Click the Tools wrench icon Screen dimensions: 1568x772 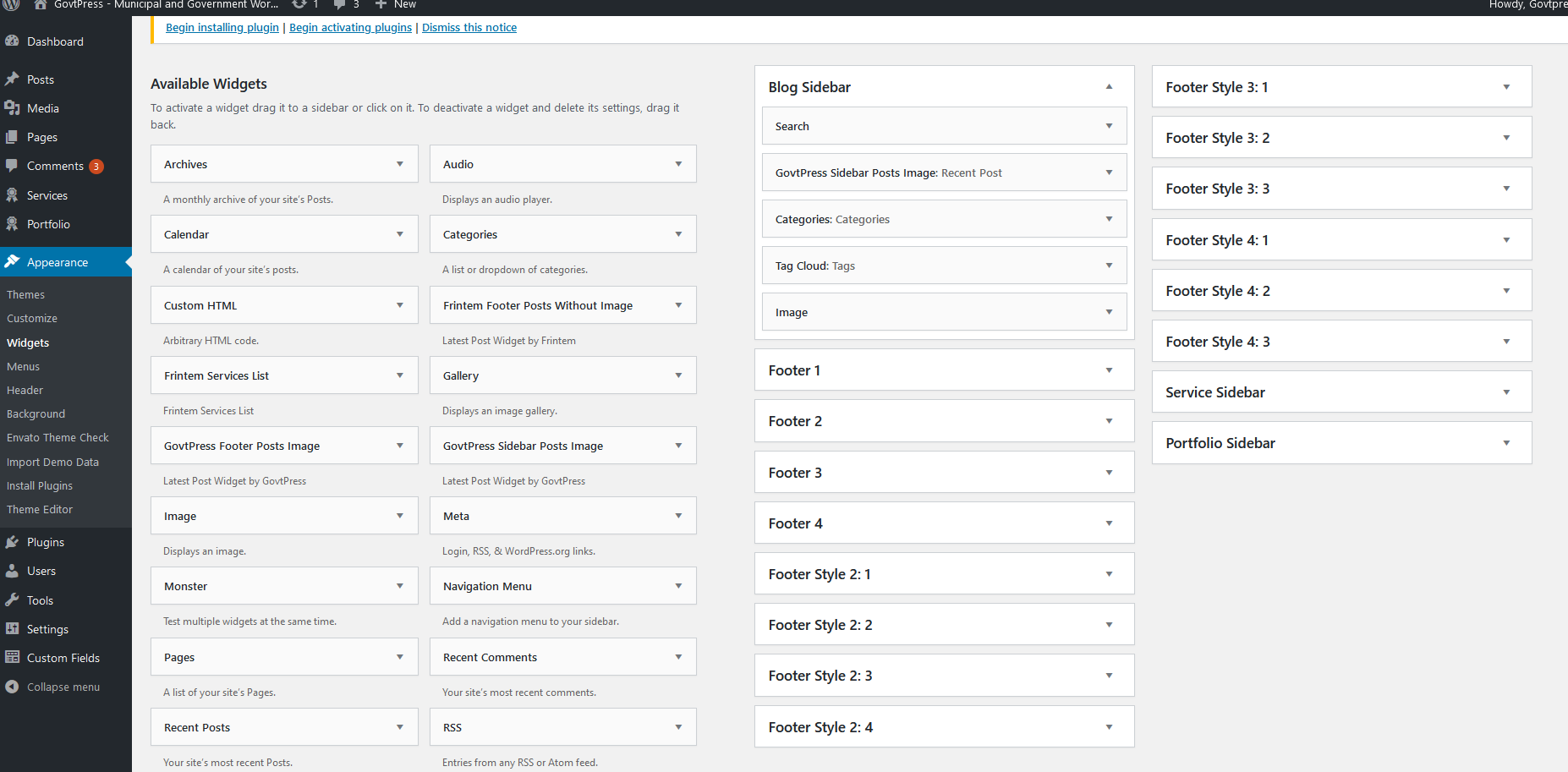click(12, 600)
